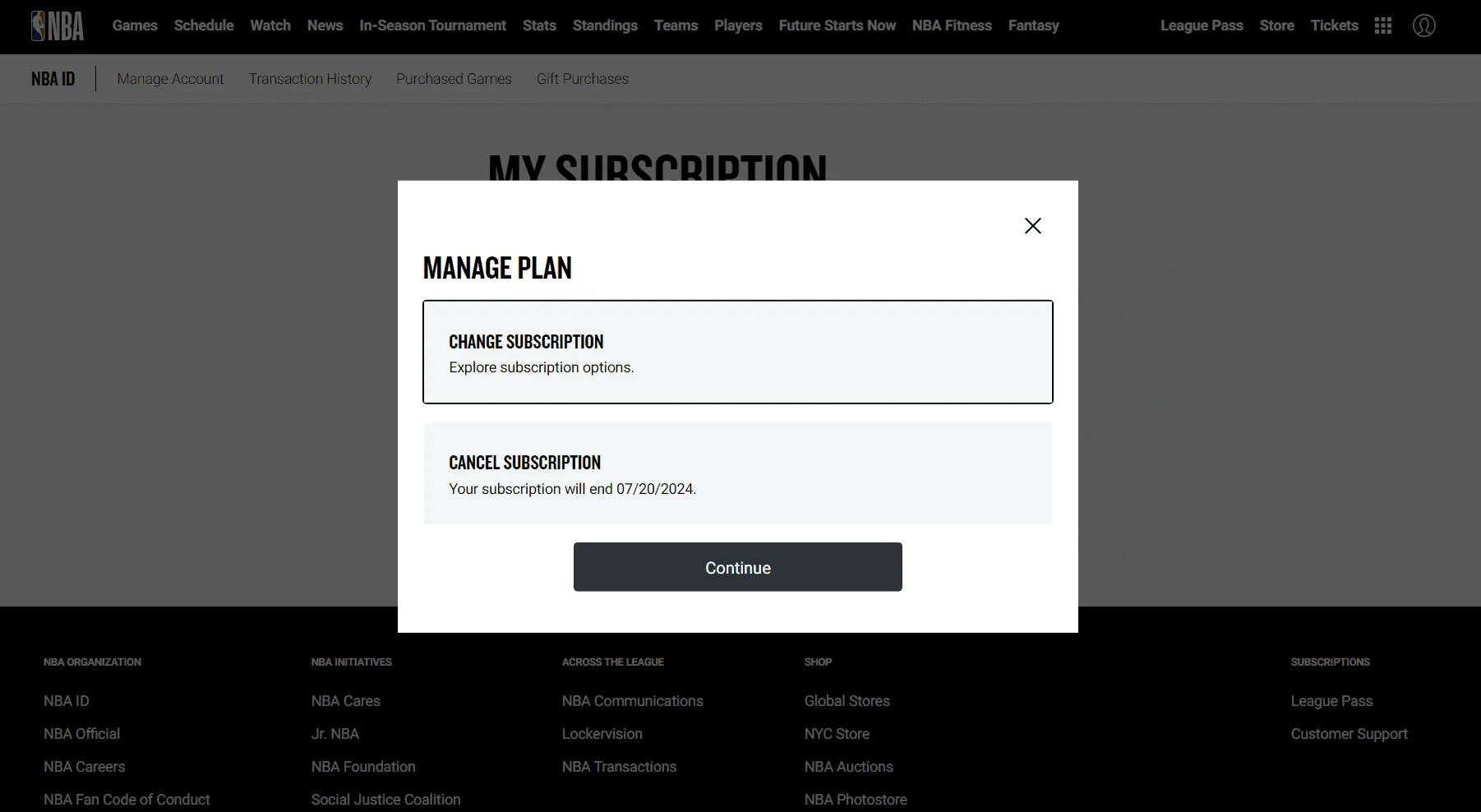
Task: Go to Fantasy
Action: (x=1033, y=25)
